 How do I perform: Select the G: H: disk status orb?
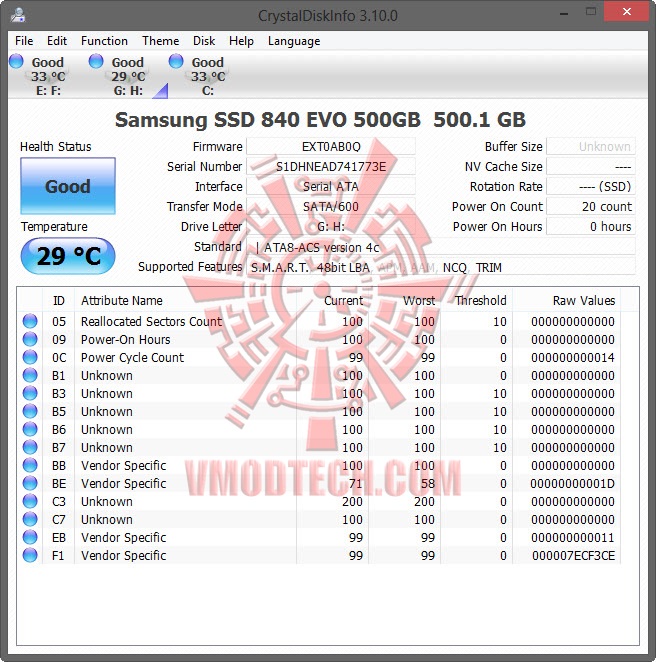click(96, 61)
